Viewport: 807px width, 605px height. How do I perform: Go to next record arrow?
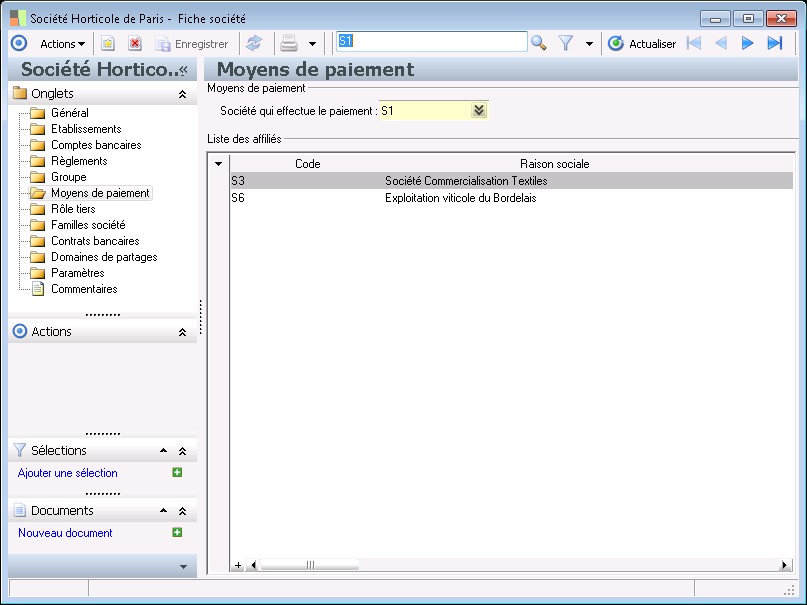[x=747, y=43]
